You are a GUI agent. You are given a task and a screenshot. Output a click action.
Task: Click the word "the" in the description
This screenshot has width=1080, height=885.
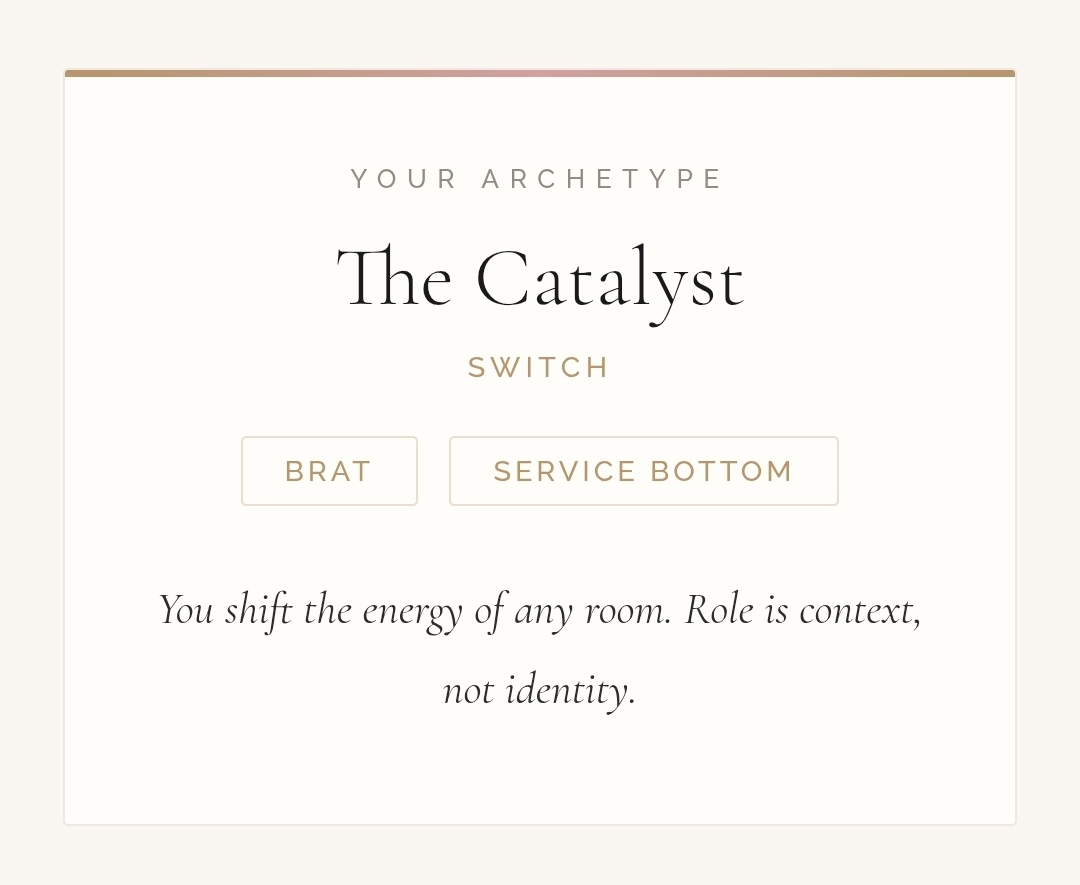click(x=326, y=610)
